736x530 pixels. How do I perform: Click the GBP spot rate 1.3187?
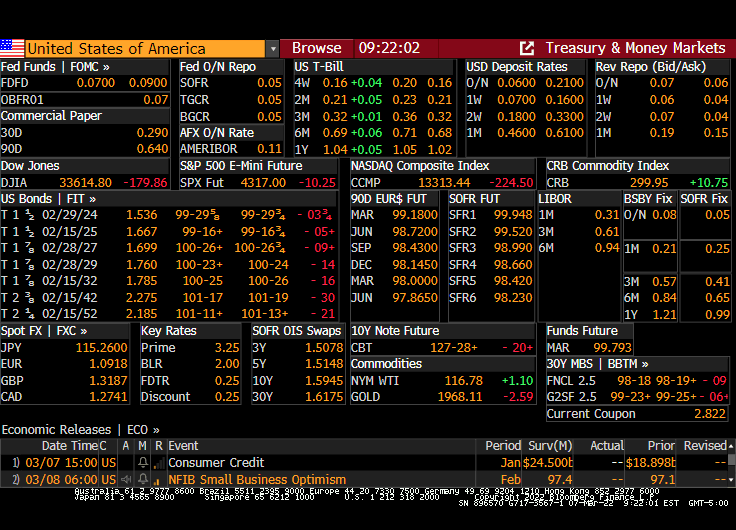[108, 381]
